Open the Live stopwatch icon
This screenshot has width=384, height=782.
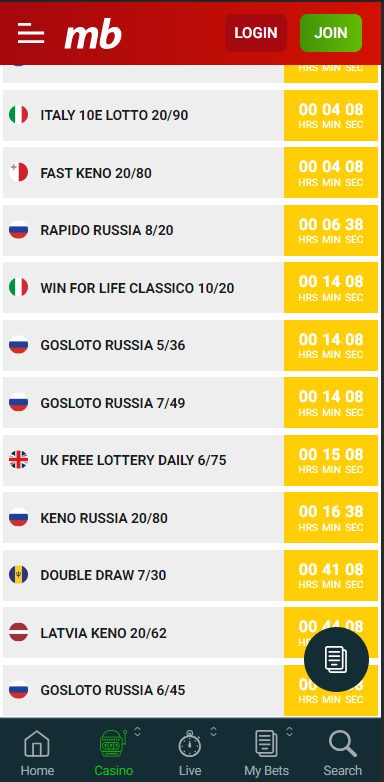(x=190, y=744)
